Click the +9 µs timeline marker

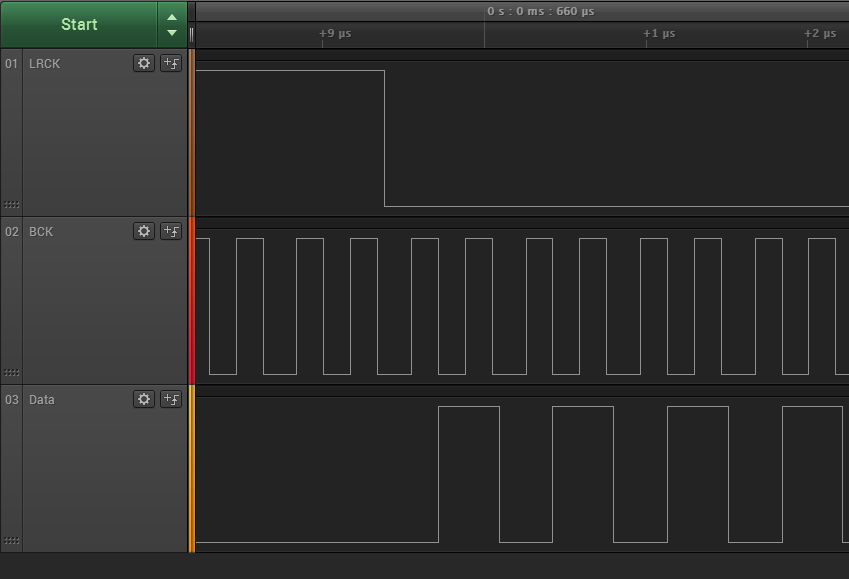tap(335, 34)
